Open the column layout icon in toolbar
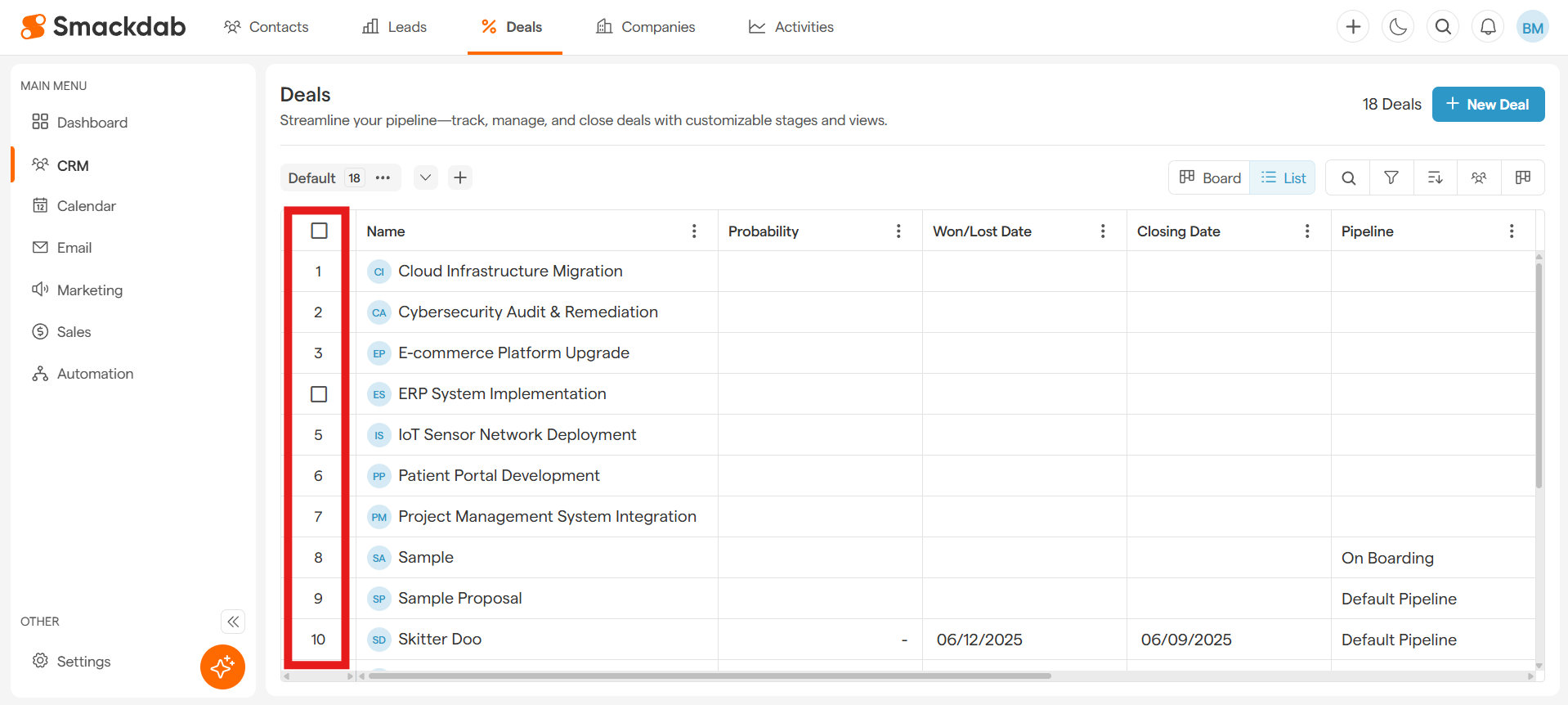This screenshot has height=705, width=1568. coord(1522,177)
